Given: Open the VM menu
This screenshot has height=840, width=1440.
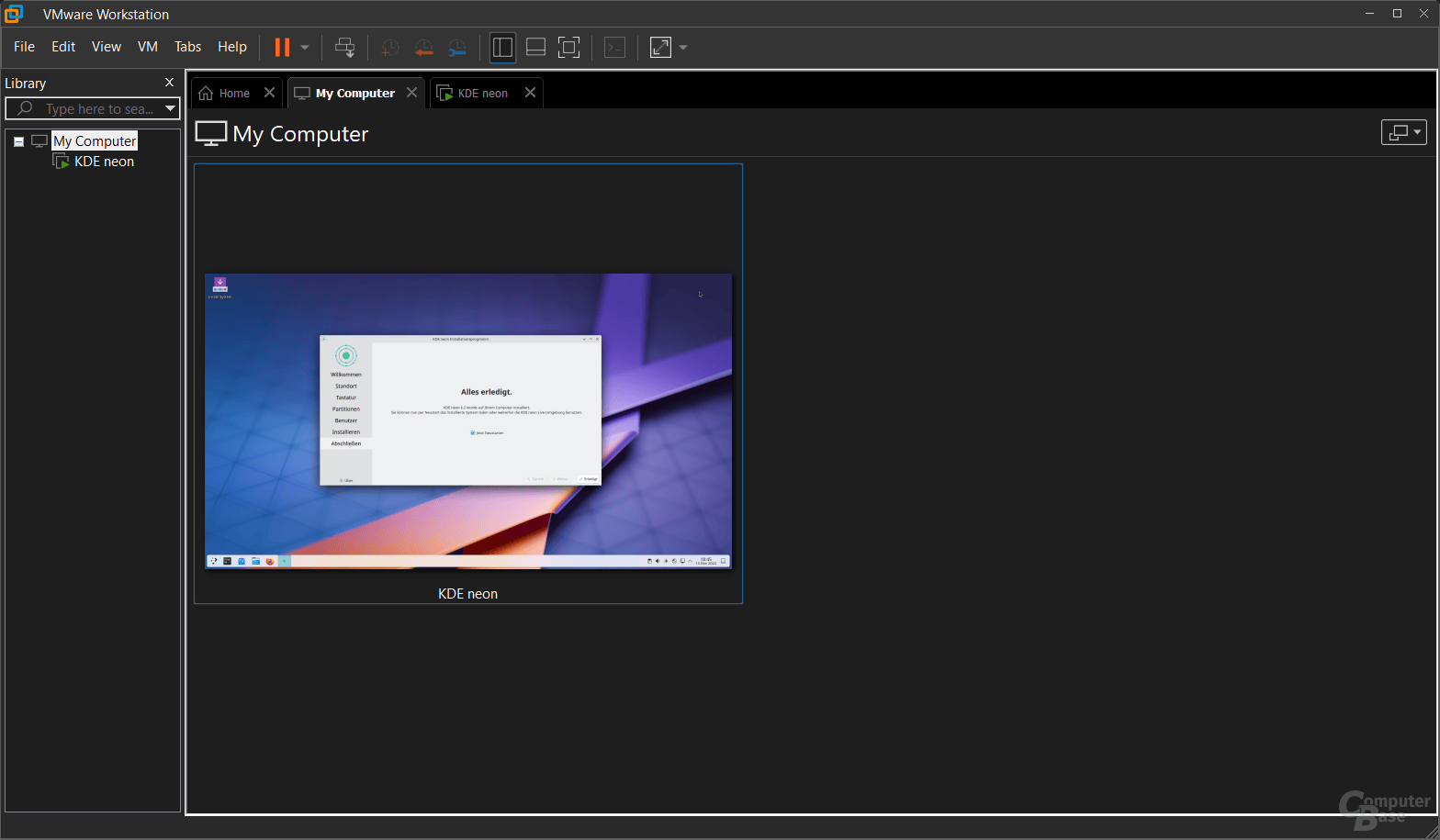Looking at the screenshot, I should coord(148,47).
